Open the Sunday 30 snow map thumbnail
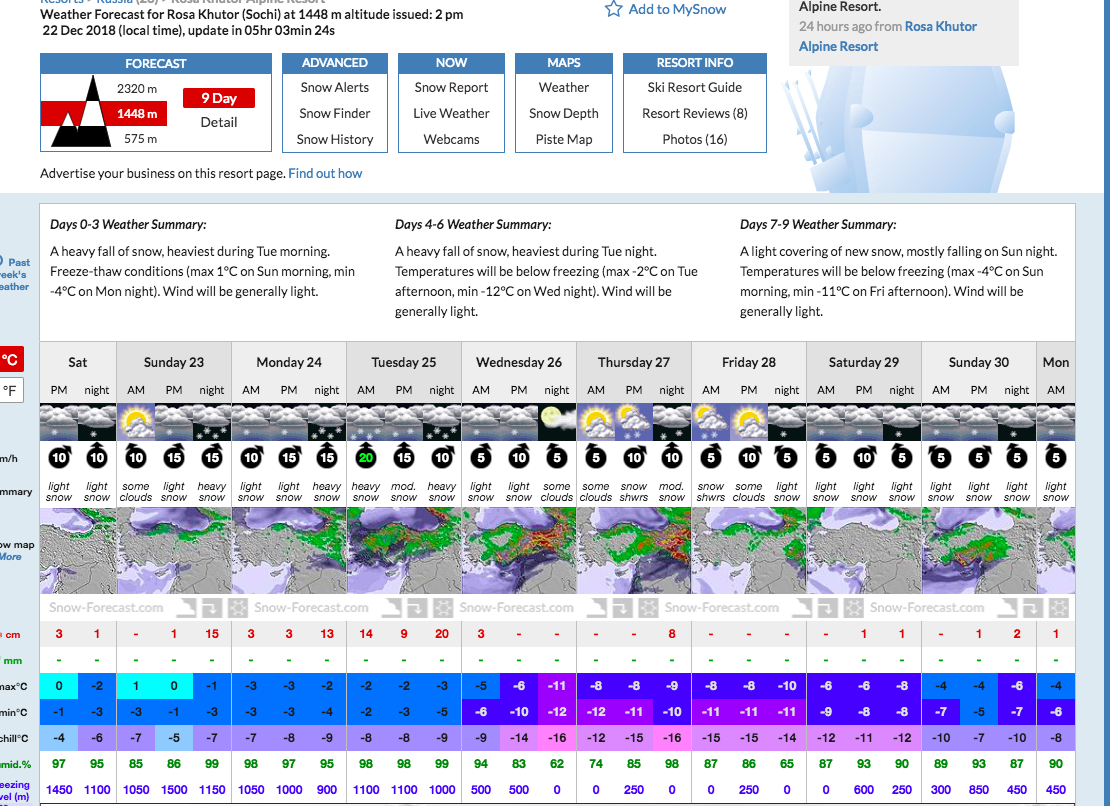Image resolution: width=1110 pixels, height=806 pixels. 979,551
